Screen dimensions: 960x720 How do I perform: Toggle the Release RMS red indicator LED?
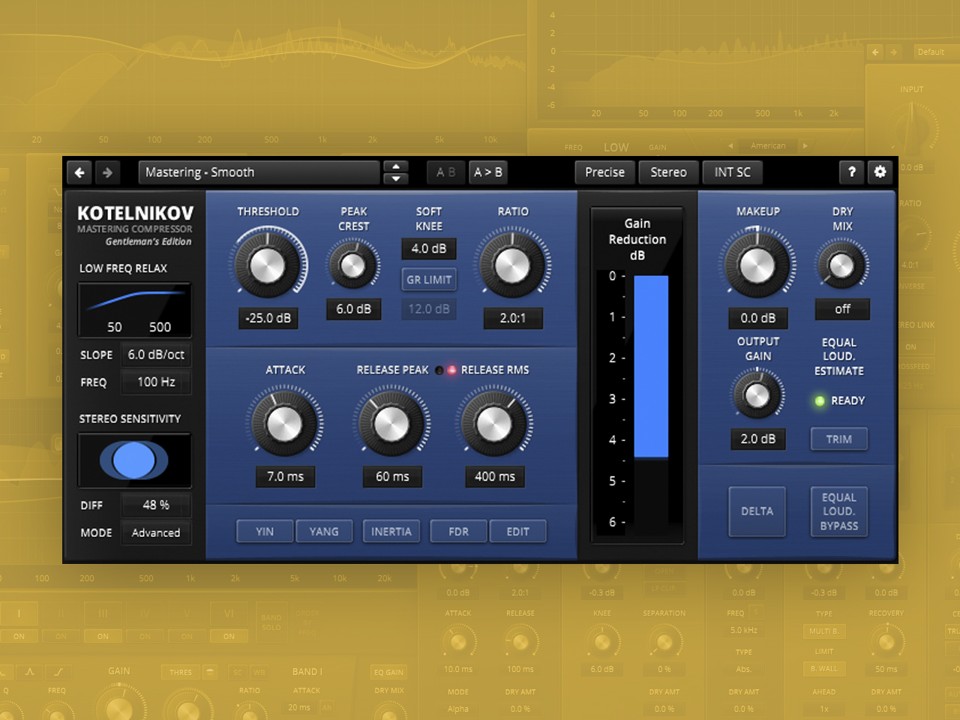click(x=452, y=370)
